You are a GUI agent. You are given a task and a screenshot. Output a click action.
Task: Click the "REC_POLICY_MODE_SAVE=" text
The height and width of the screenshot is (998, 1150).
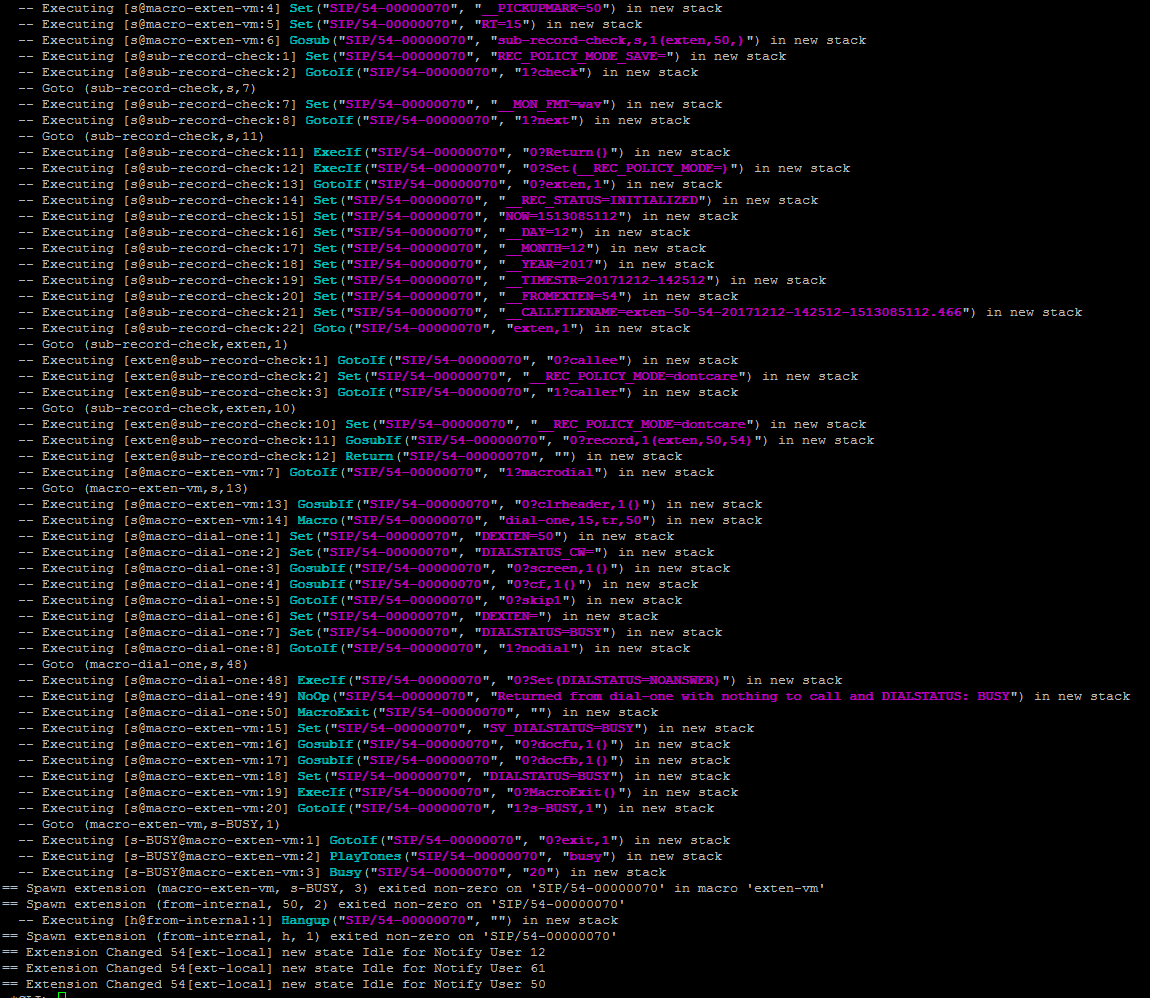click(x=582, y=56)
